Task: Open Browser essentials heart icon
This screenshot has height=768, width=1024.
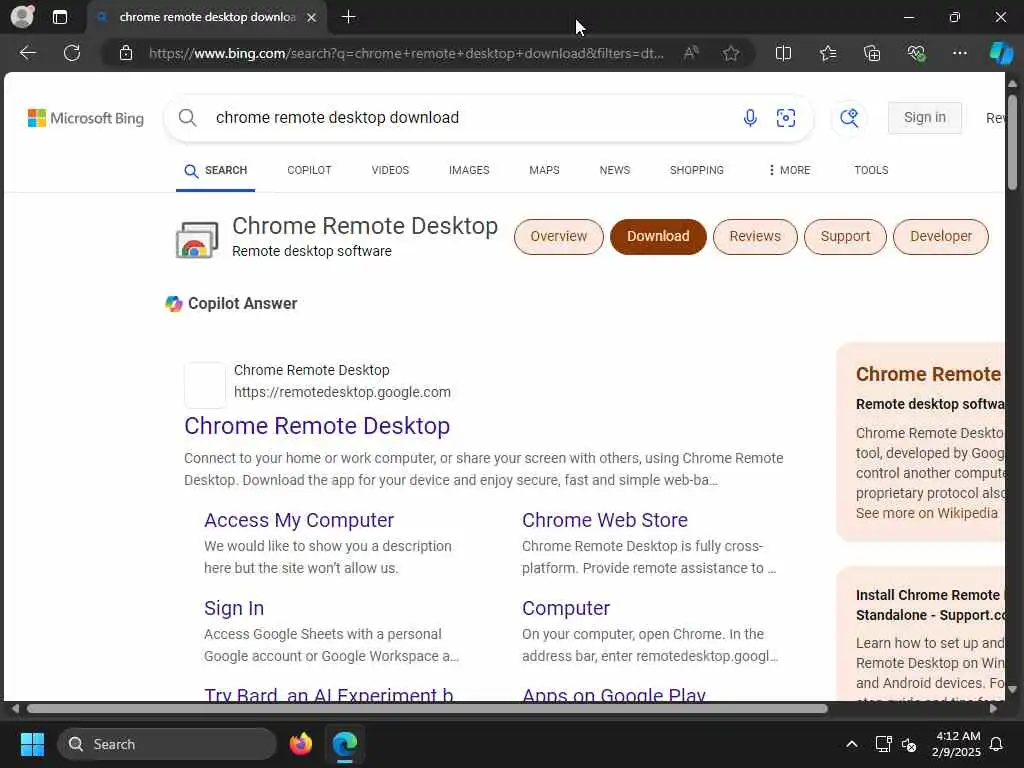Action: coord(916,53)
